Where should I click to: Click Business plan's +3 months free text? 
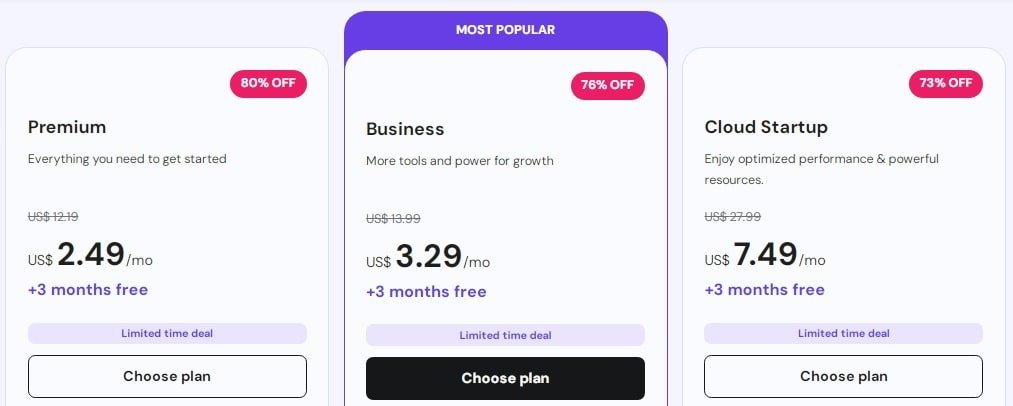(x=426, y=292)
